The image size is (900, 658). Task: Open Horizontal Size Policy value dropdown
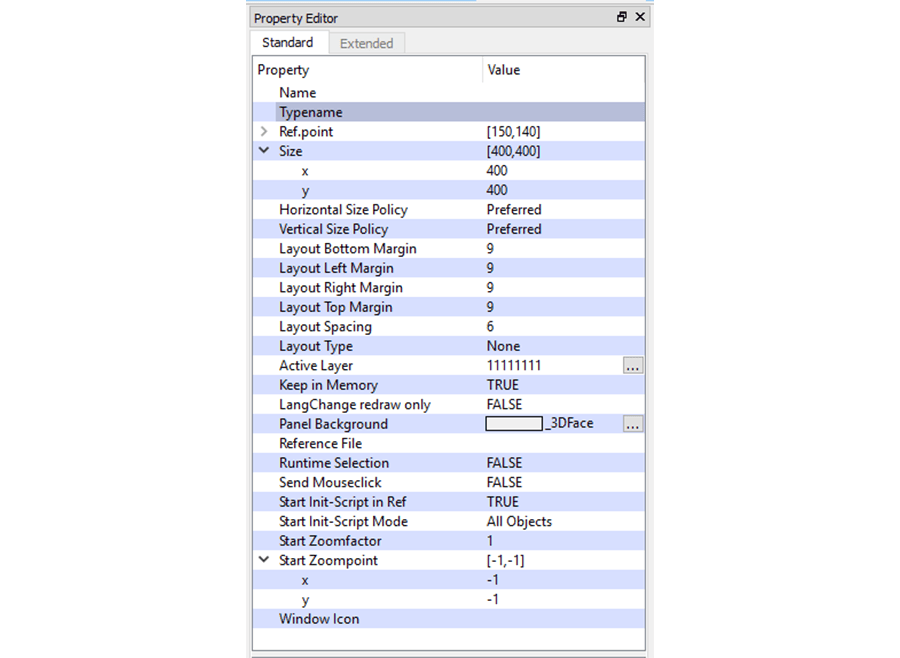[x=514, y=210]
